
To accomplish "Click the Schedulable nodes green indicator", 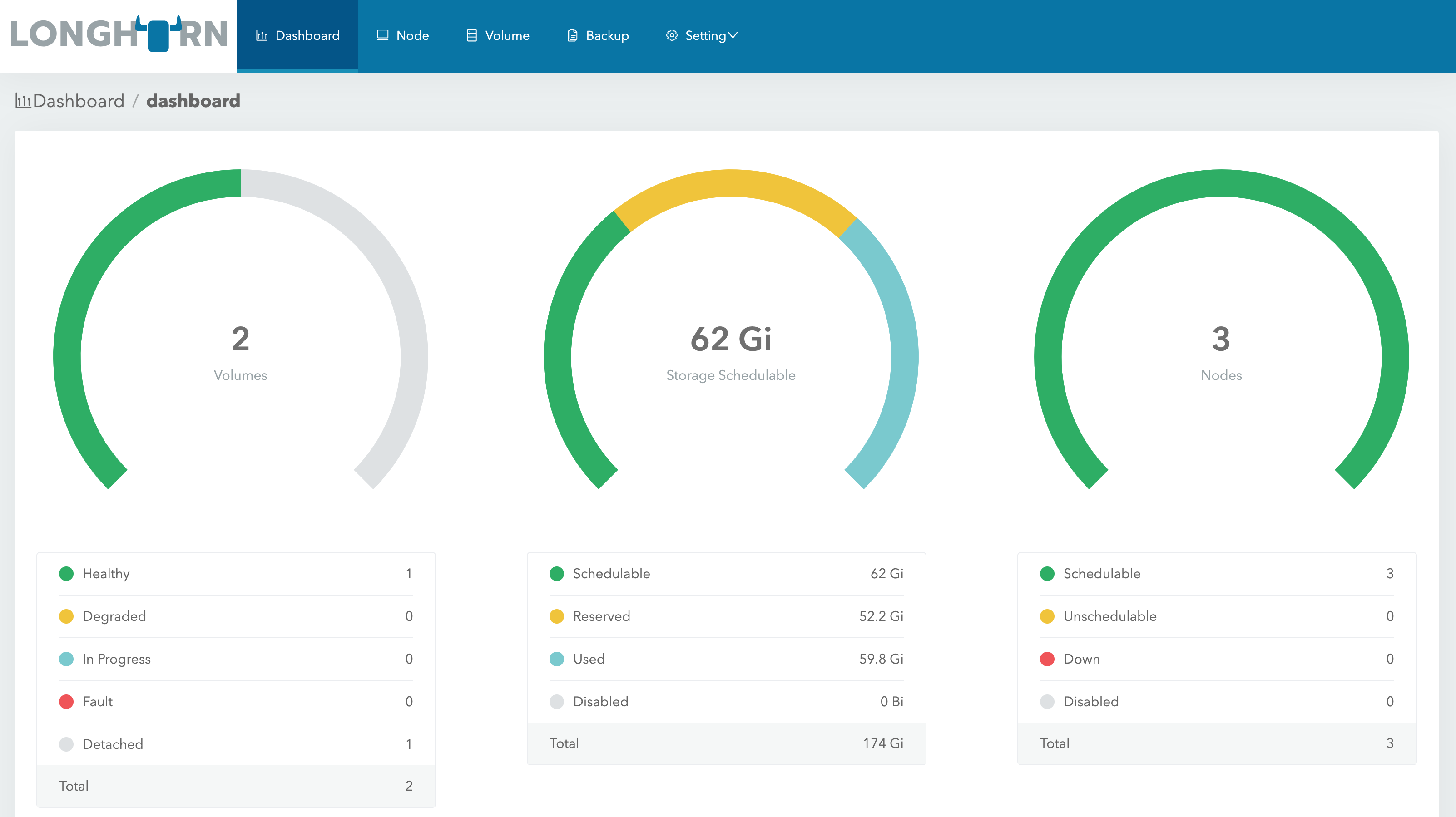I will tap(1044, 573).
